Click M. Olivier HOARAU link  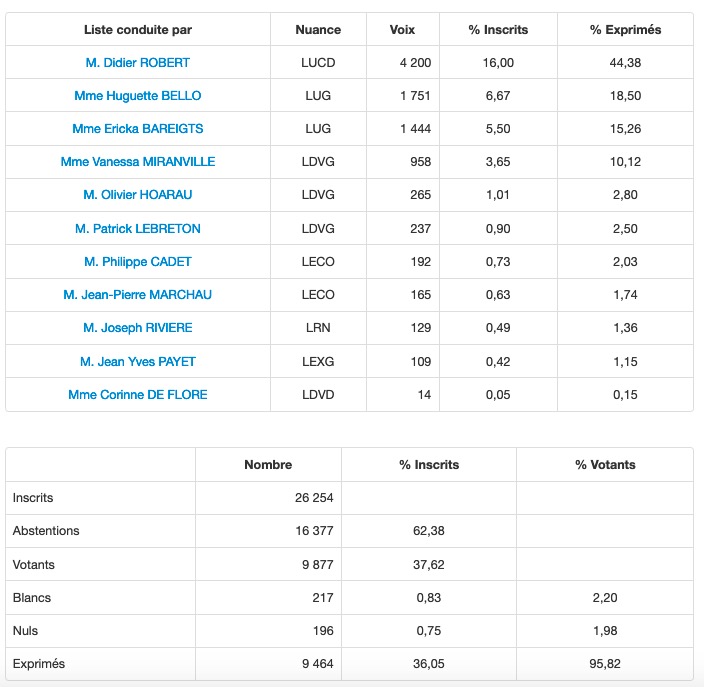138,195
